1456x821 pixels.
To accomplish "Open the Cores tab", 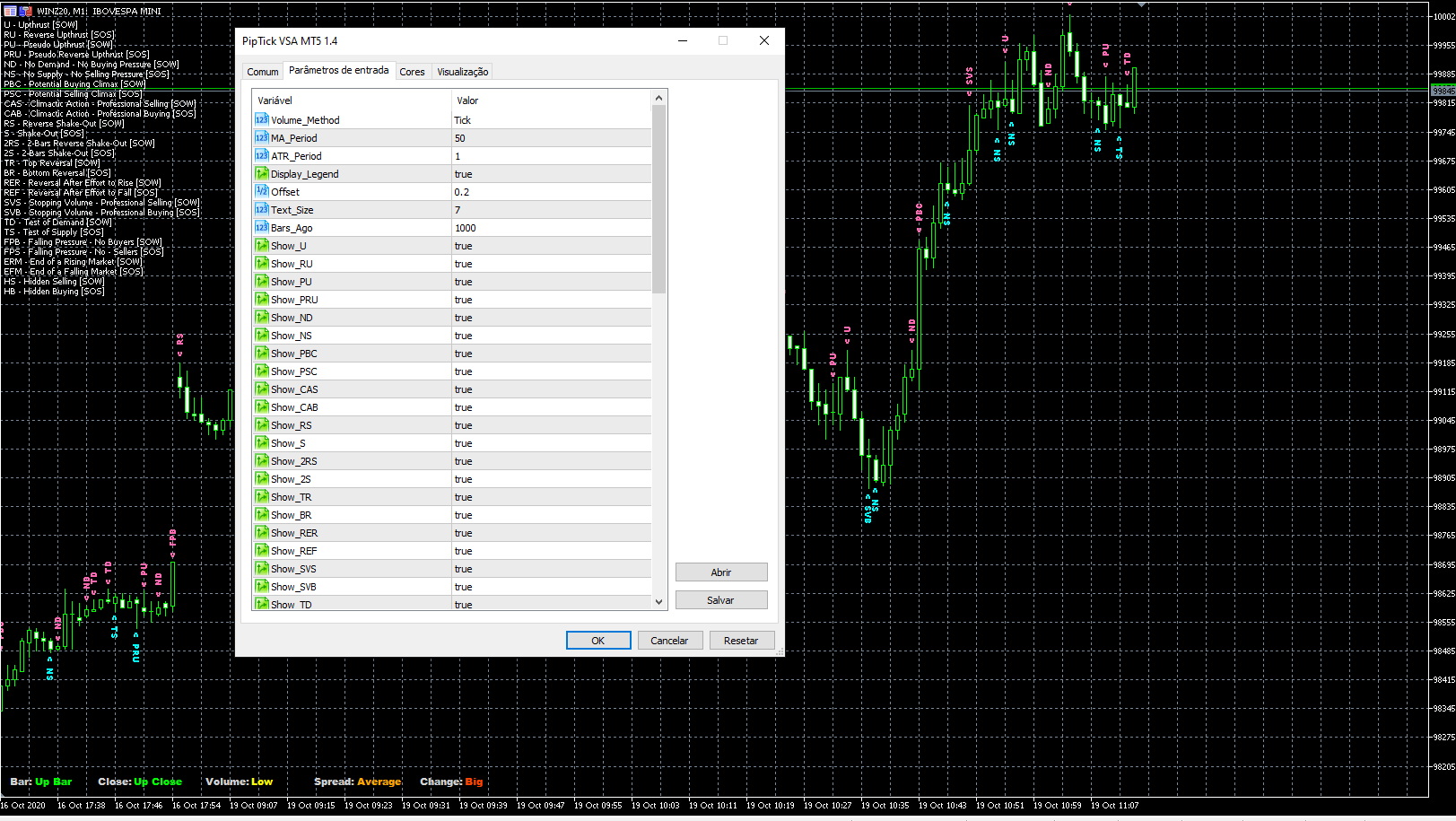I will click(412, 72).
